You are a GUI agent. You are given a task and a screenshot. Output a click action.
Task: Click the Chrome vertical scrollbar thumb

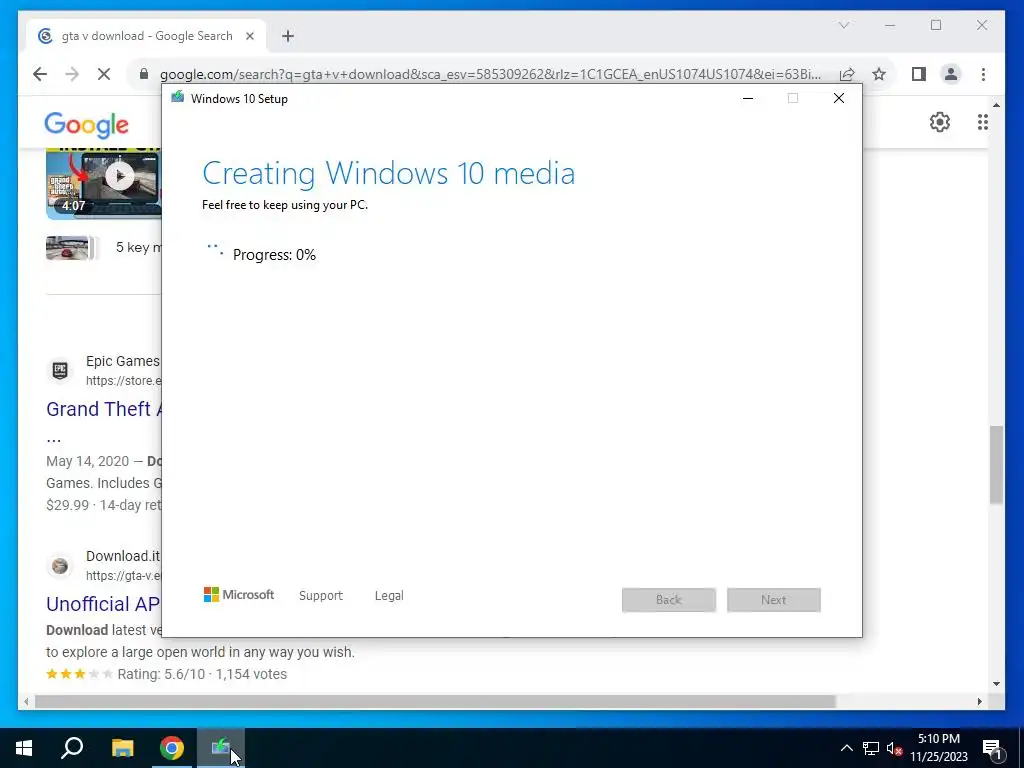tap(996, 464)
